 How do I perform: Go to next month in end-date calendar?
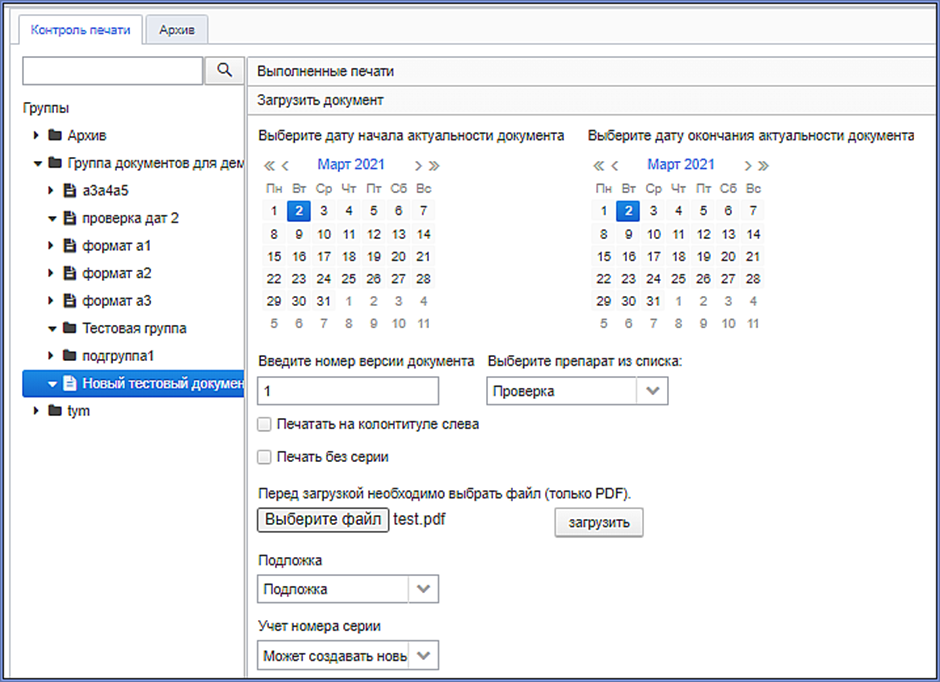(748, 165)
